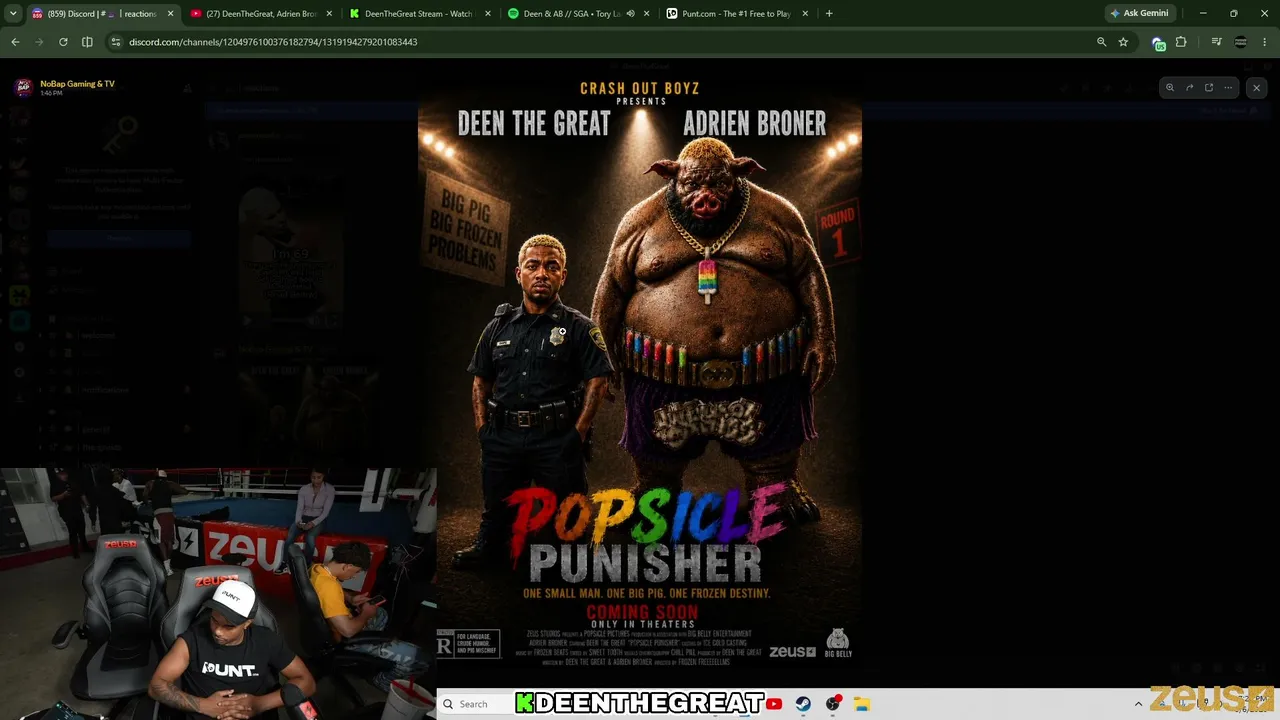Forward the image using the arrow icon
1280x720 pixels.
[x=1189, y=88]
